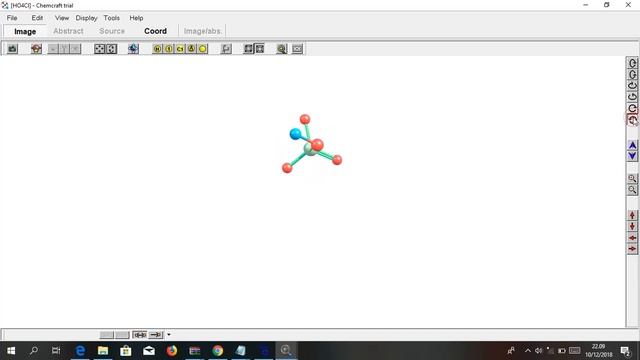
Task: Open the Edit menu
Action: [x=37, y=18]
